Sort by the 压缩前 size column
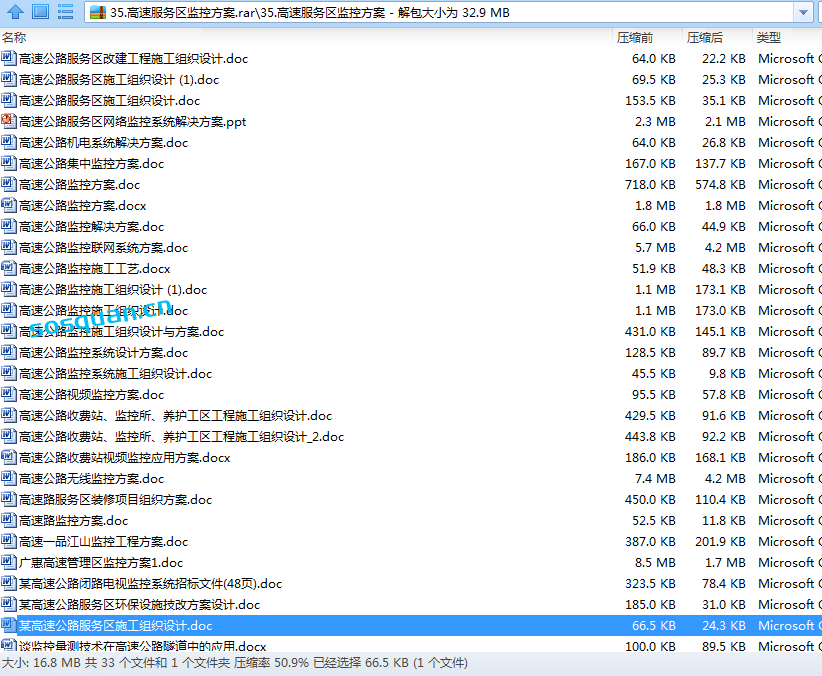 [635, 37]
